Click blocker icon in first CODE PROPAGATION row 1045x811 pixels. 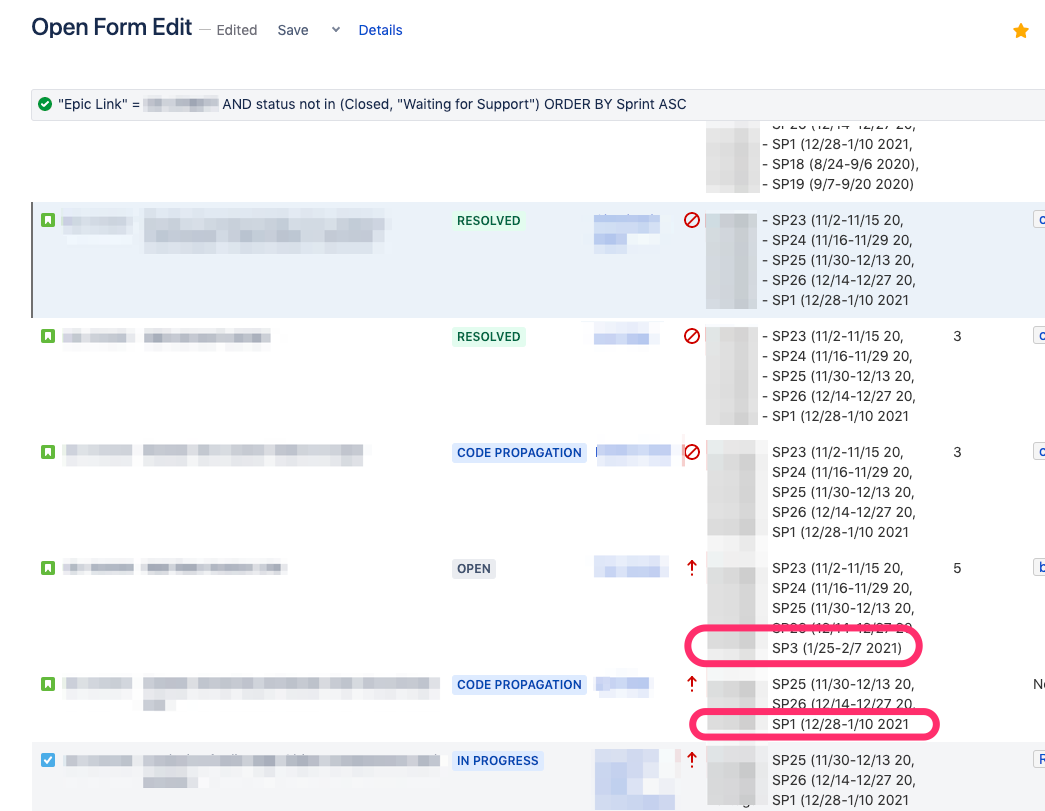[x=692, y=452]
